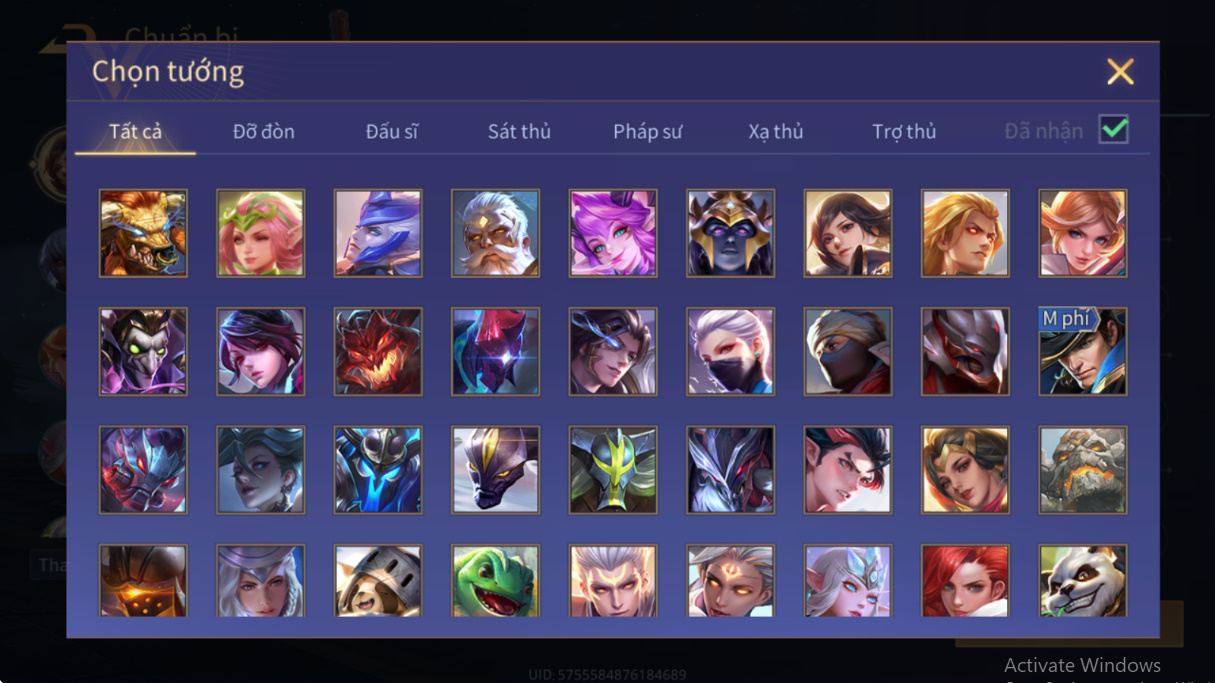Switch to the 'Đỡ đòn' tab
This screenshot has height=683, width=1215.
tap(264, 131)
